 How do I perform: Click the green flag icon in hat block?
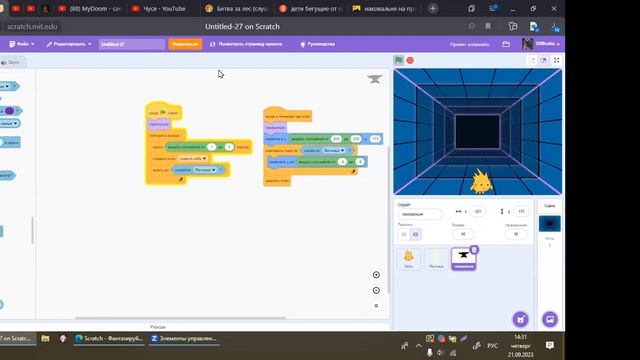click(x=163, y=112)
